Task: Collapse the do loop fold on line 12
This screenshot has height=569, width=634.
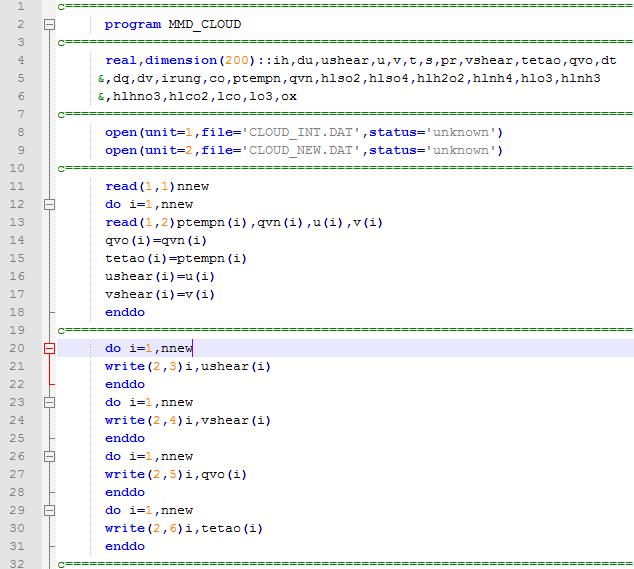Action: click(49, 204)
